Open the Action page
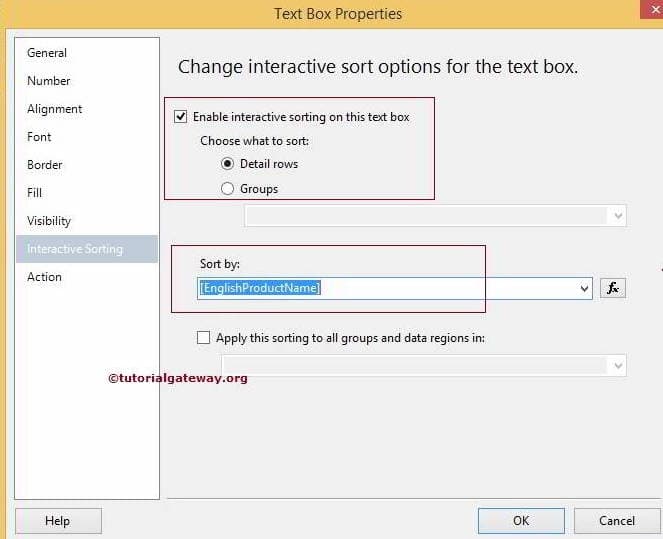 (x=44, y=277)
